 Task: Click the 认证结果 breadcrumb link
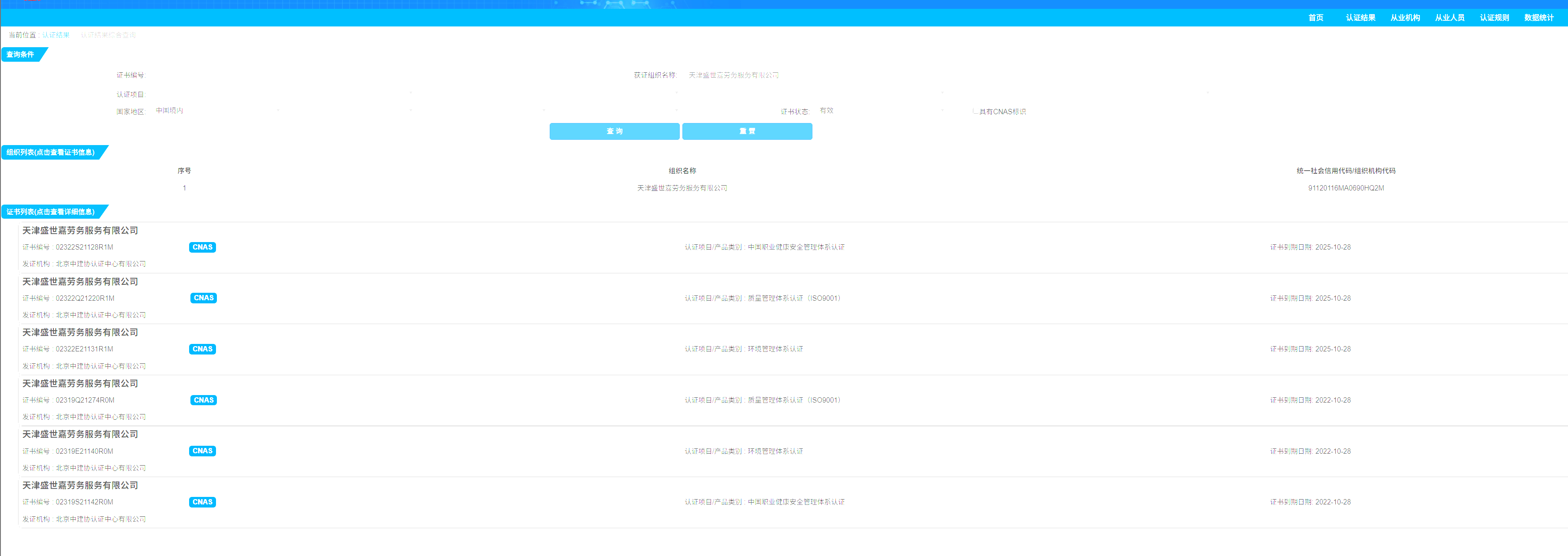pyautogui.click(x=56, y=35)
